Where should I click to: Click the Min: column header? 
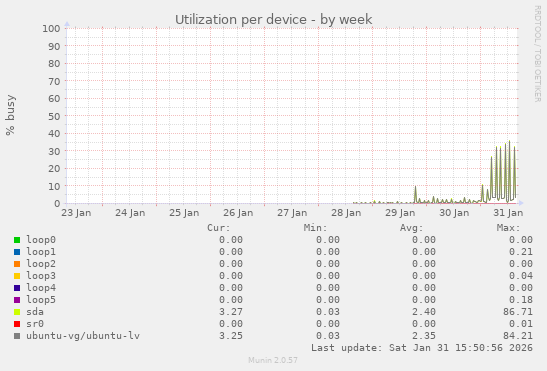[315, 228]
